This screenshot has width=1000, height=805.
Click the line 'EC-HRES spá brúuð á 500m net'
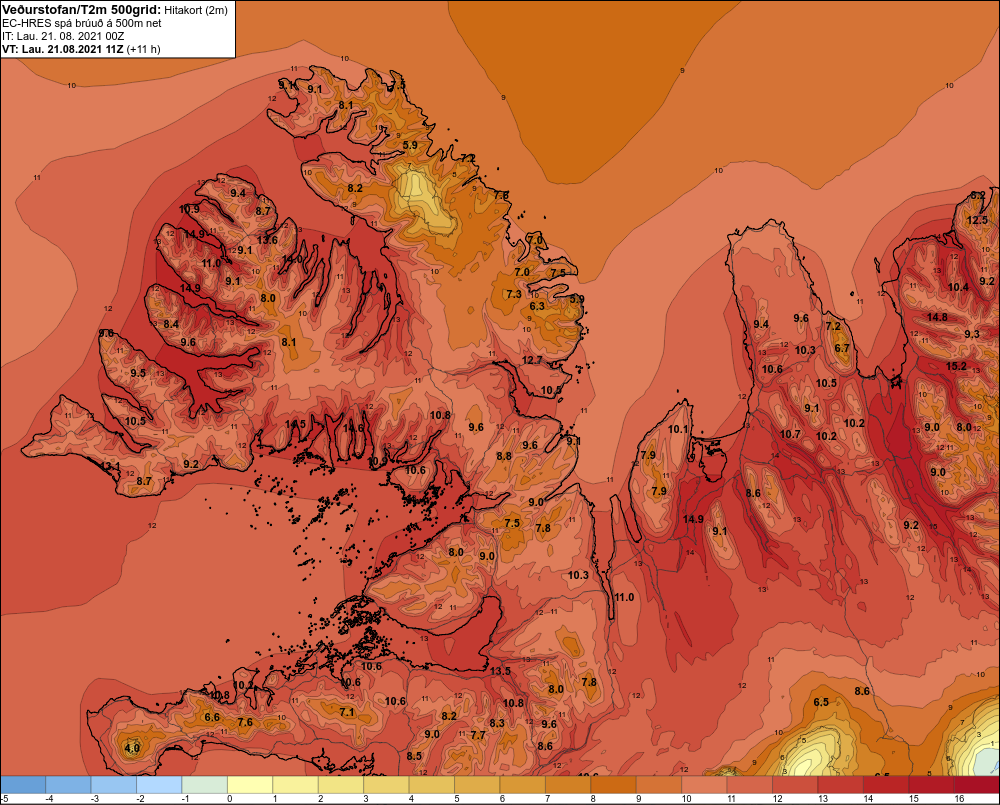[x=82, y=23]
